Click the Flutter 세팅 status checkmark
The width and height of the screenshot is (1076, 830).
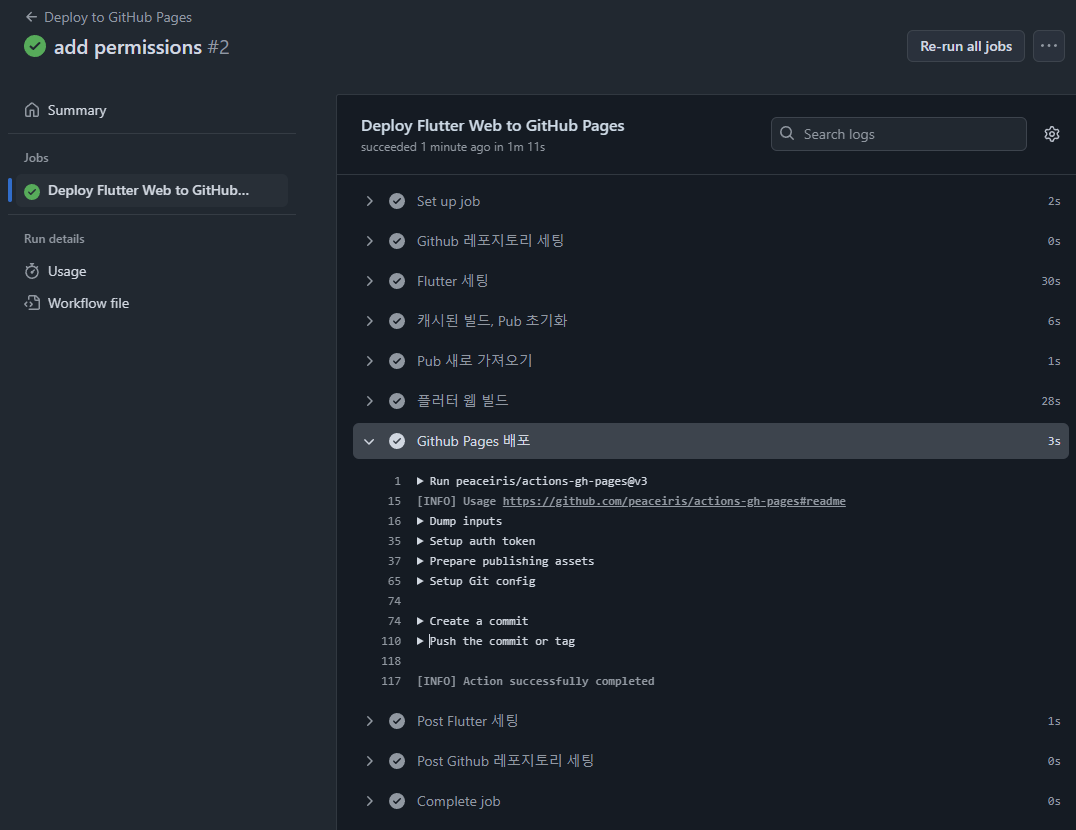(x=397, y=281)
